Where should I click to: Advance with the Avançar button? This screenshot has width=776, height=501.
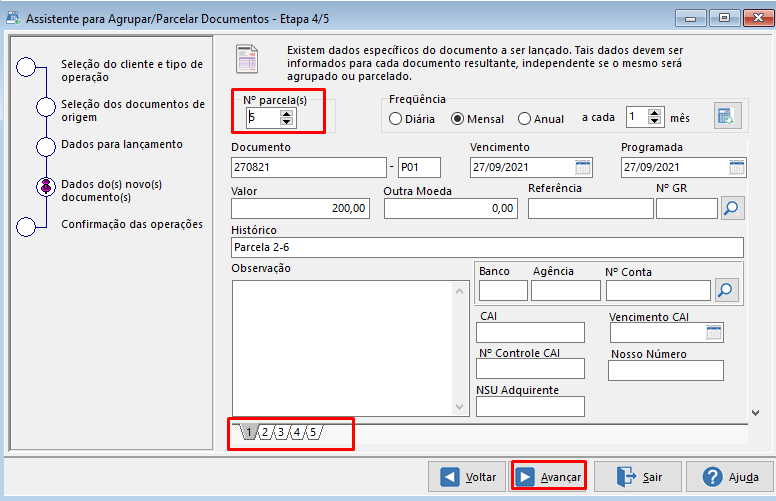pos(549,477)
